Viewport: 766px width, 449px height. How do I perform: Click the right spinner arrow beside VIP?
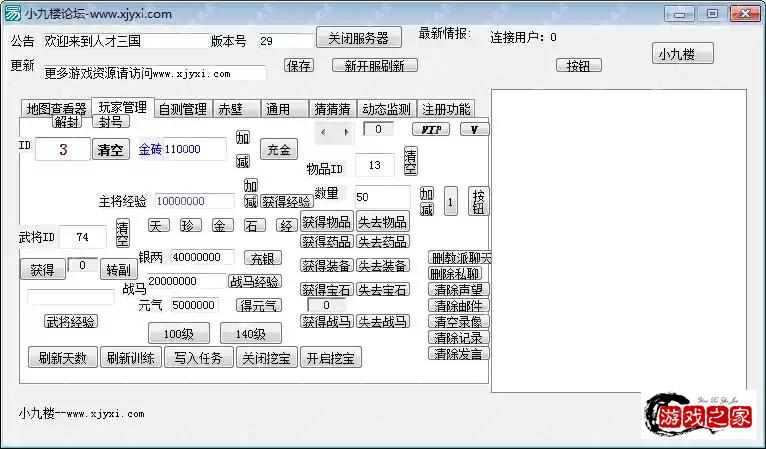tap(346, 132)
